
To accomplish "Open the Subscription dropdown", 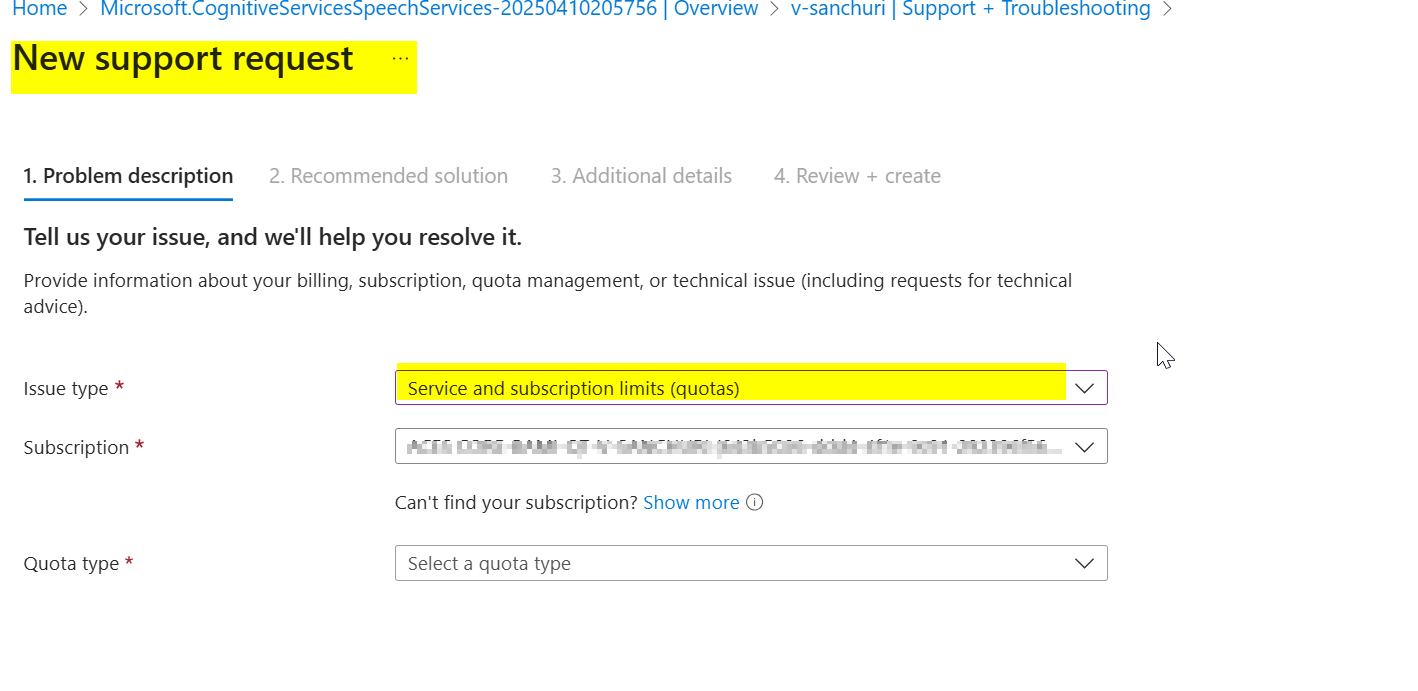I will tap(750, 446).
